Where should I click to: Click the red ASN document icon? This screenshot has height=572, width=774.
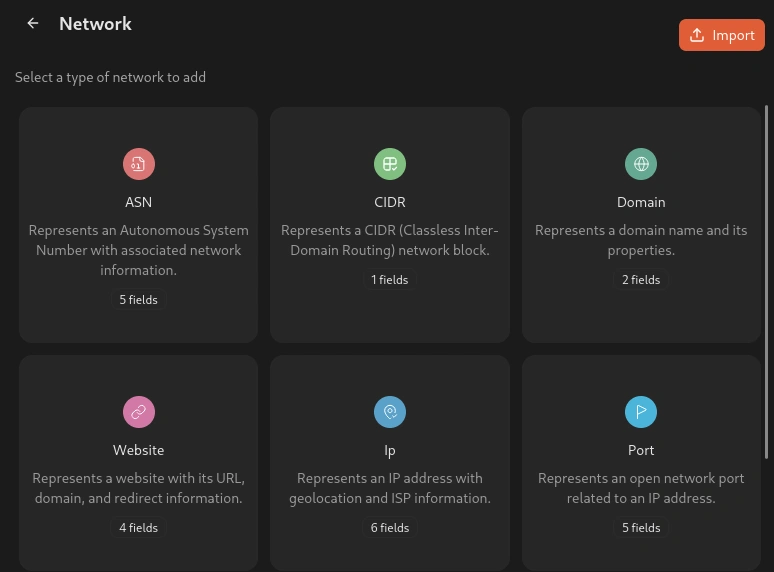click(139, 164)
